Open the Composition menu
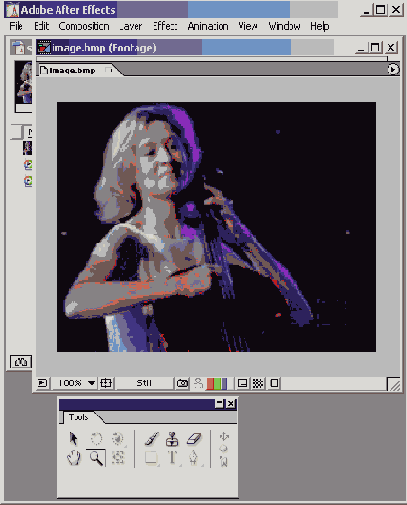Viewport: 407px width, 505px height. (84, 26)
